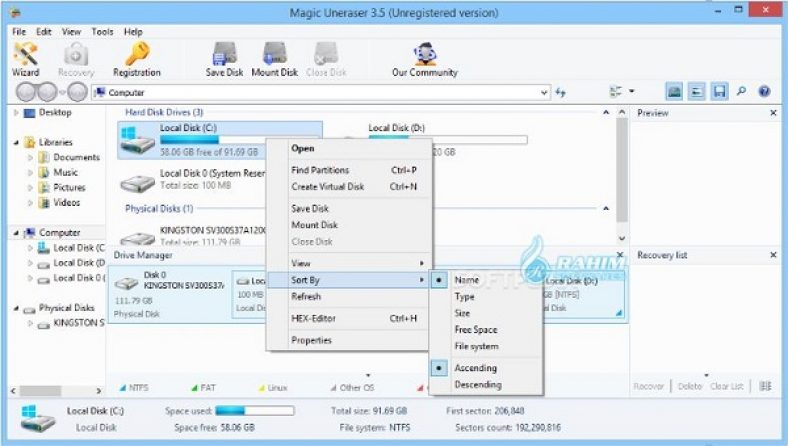Close the Preview panel
The width and height of the screenshot is (788, 446).
click(x=773, y=113)
